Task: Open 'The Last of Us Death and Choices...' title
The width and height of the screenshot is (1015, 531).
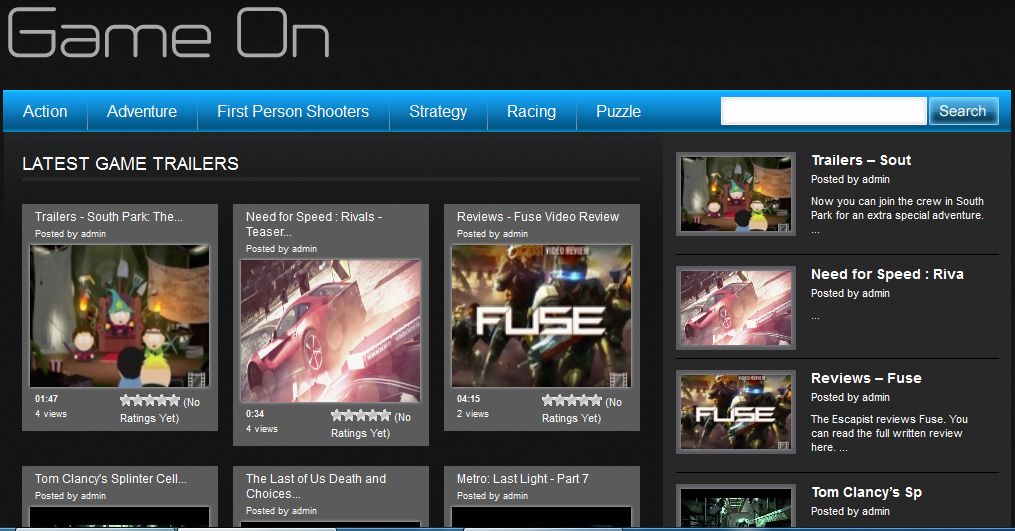Action: [x=316, y=486]
